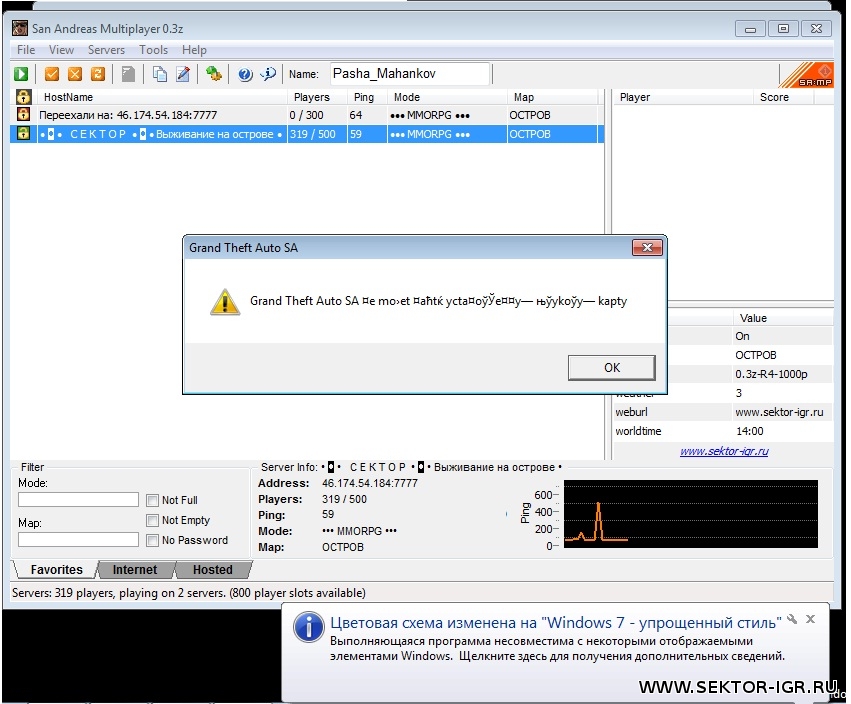851x704 pixels.
Task: Click the Add Server checkmark icon
Action: pos(52,74)
